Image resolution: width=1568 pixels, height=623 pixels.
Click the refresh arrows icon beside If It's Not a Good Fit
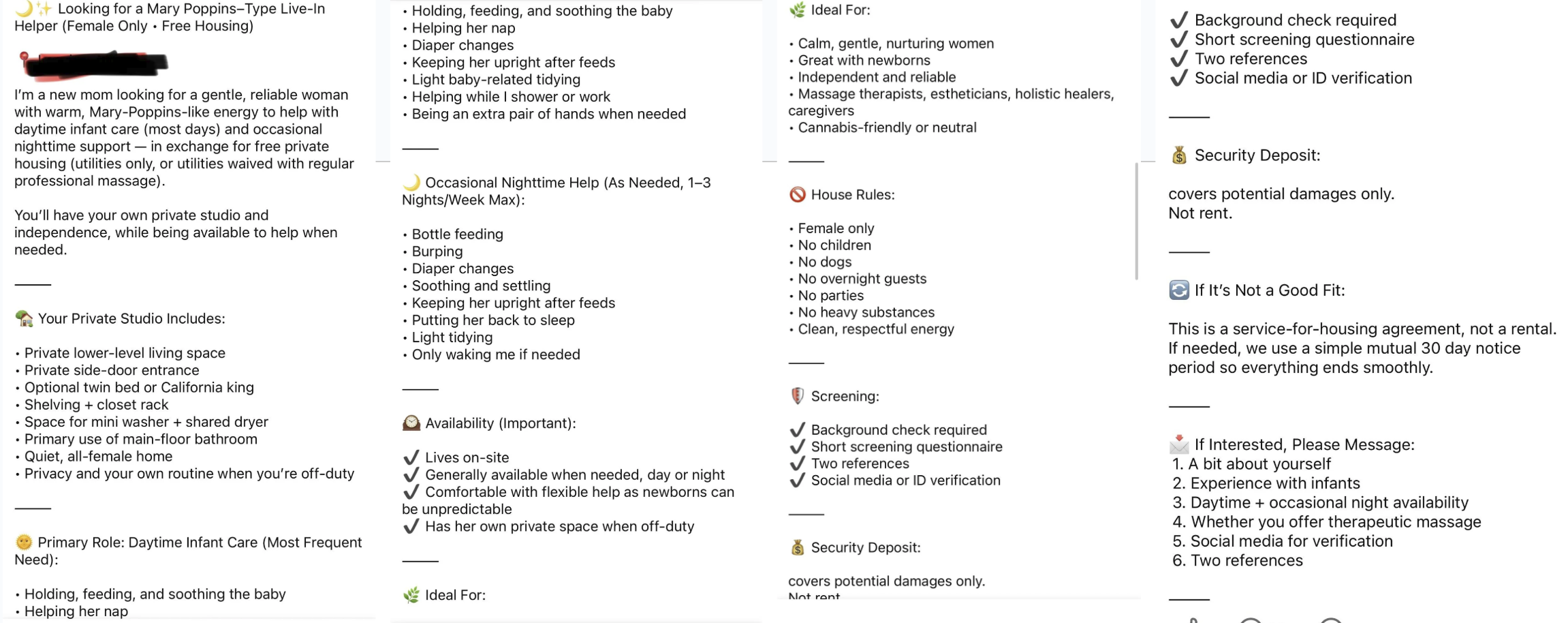[x=1179, y=290]
